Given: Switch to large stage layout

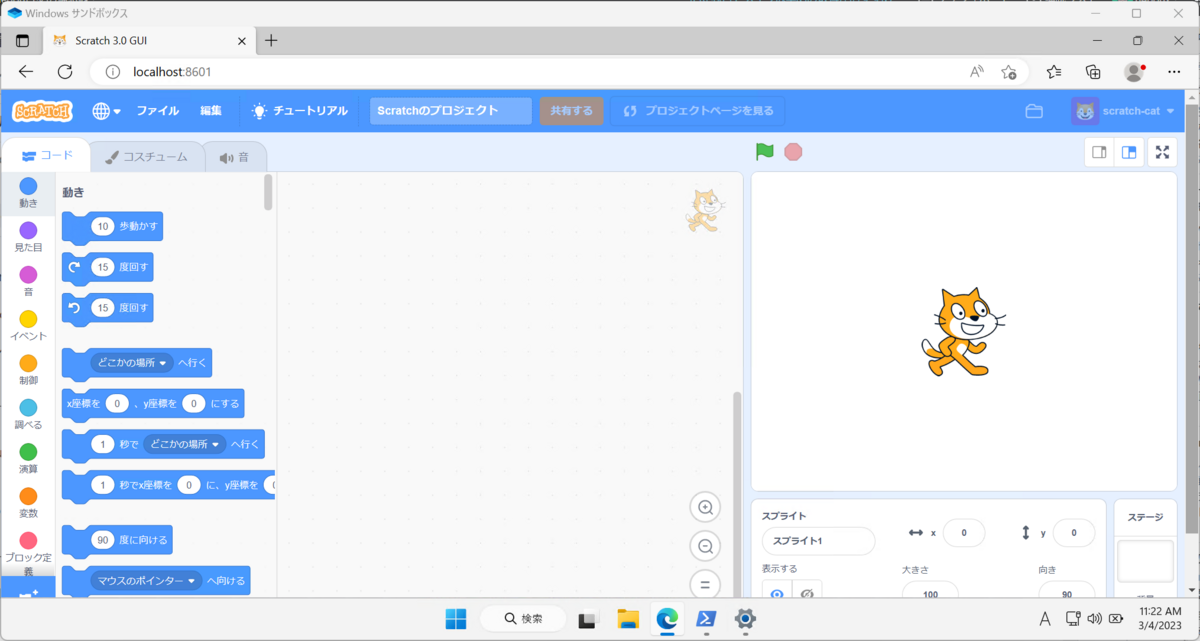Looking at the screenshot, I should [1129, 152].
